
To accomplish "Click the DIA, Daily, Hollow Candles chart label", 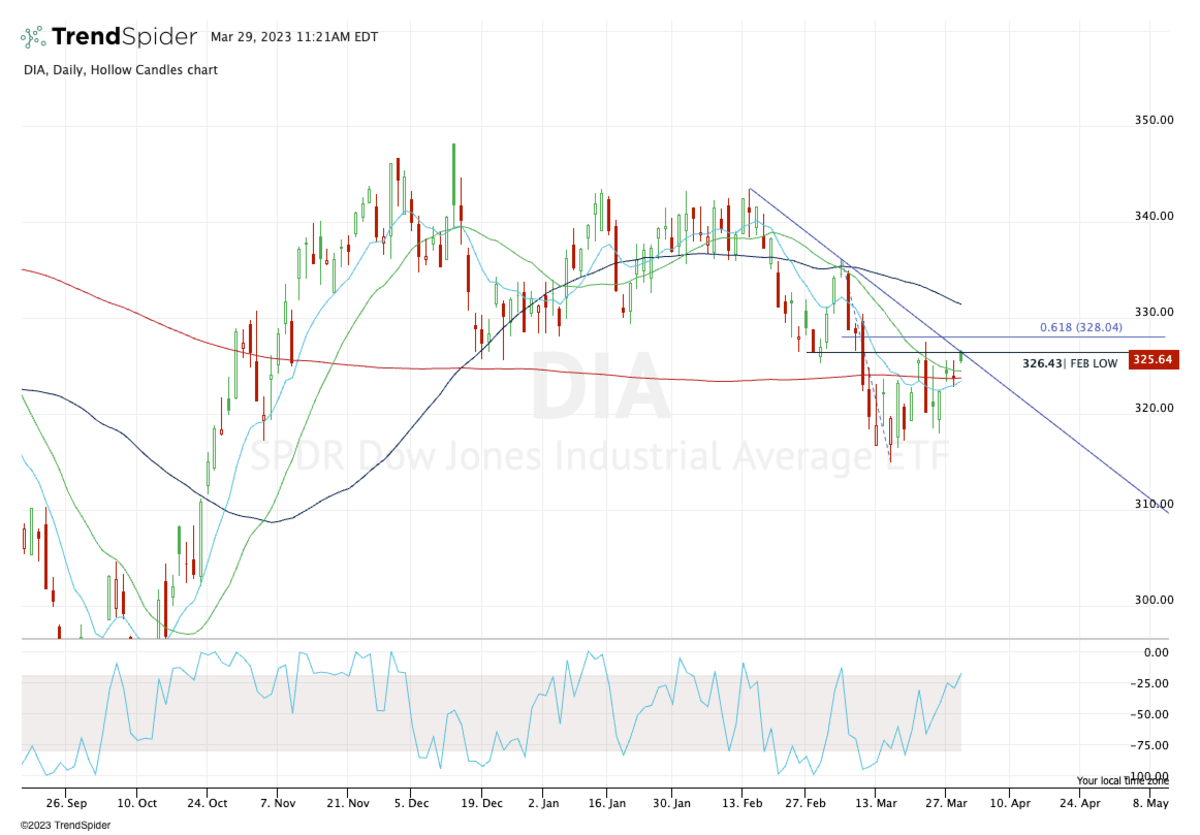I will (x=119, y=70).
